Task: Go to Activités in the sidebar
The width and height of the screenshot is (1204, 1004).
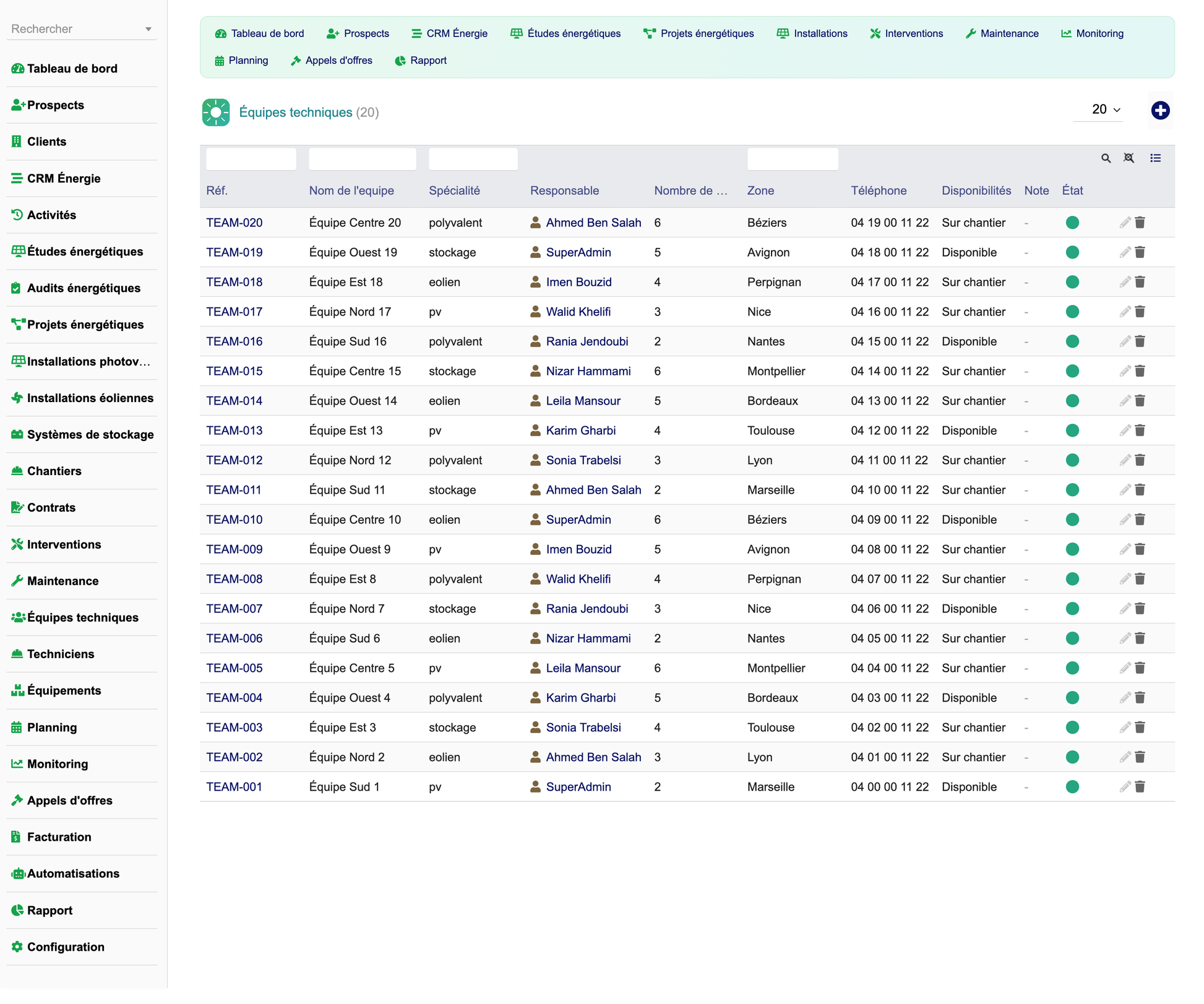Action: pos(51,215)
